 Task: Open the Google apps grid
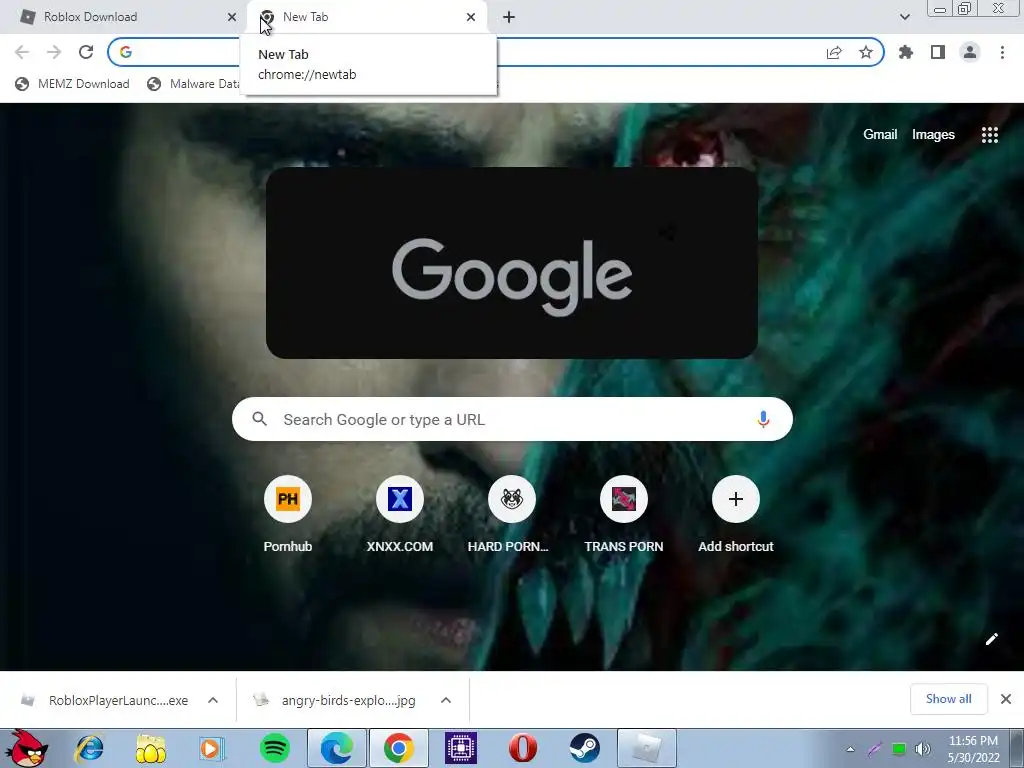(990, 135)
